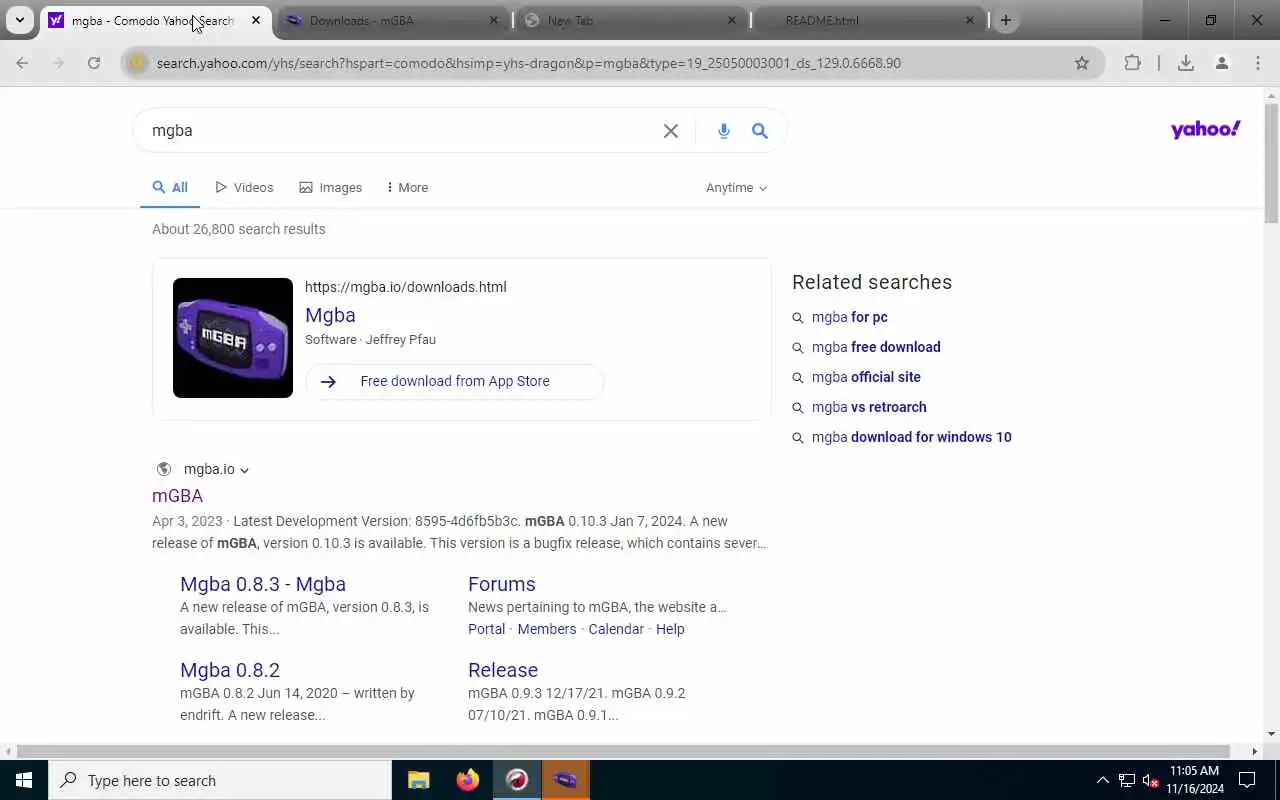Switch to the New Tab browser tab
The height and width of the screenshot is (800, 1280).
[632, 20]
